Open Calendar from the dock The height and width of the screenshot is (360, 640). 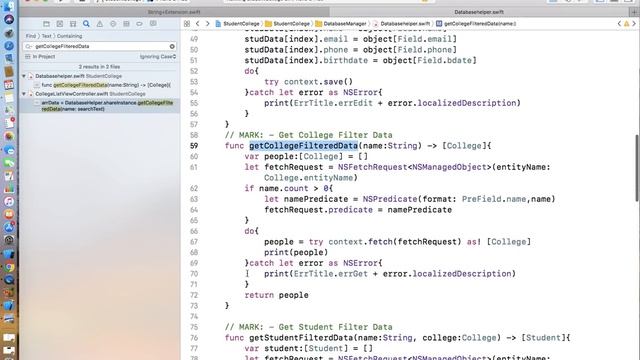(x=9, y=85)
